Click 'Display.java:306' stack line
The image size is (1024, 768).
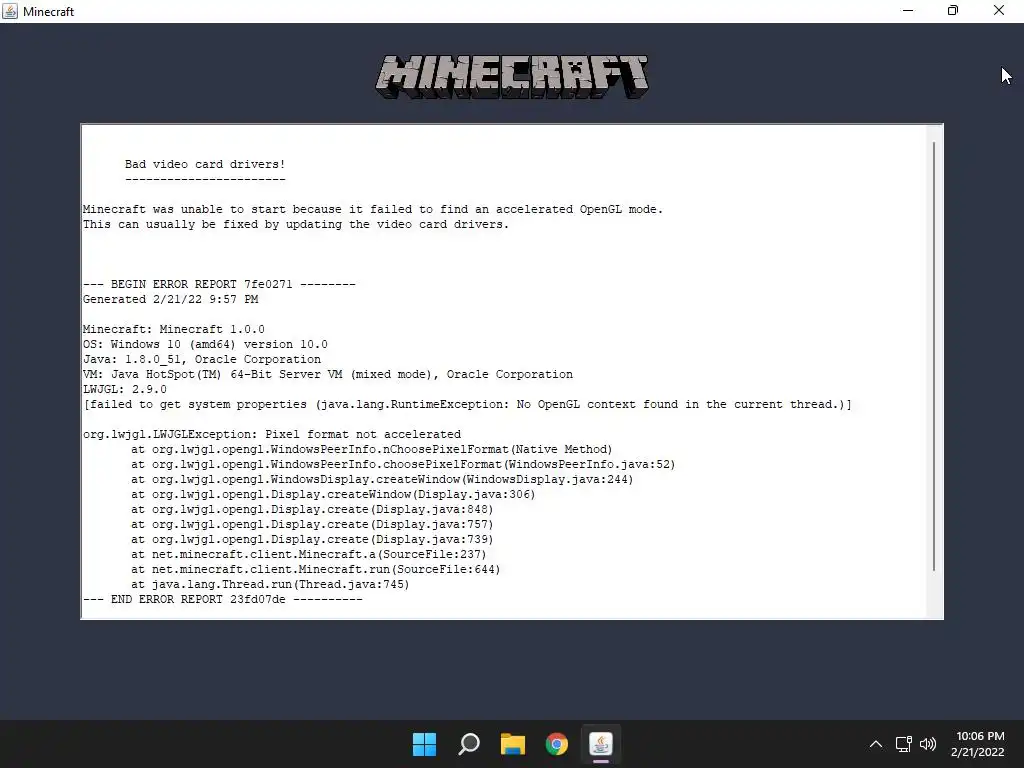click(333, 494)
